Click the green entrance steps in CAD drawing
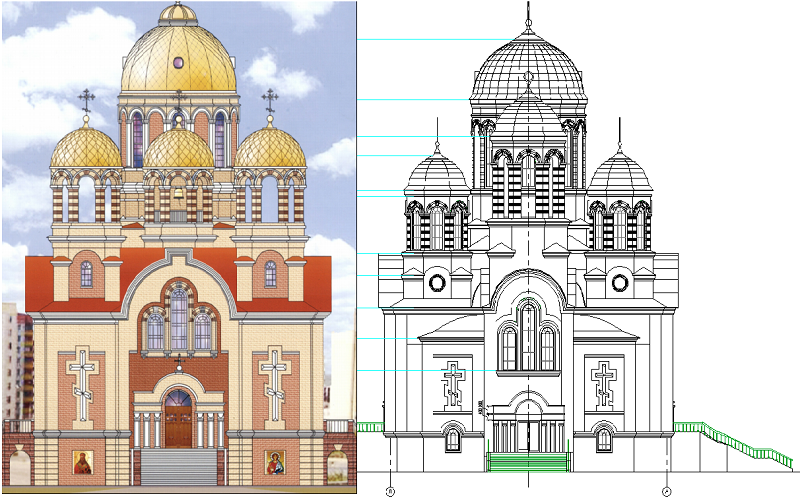 (x=528, y=461)
